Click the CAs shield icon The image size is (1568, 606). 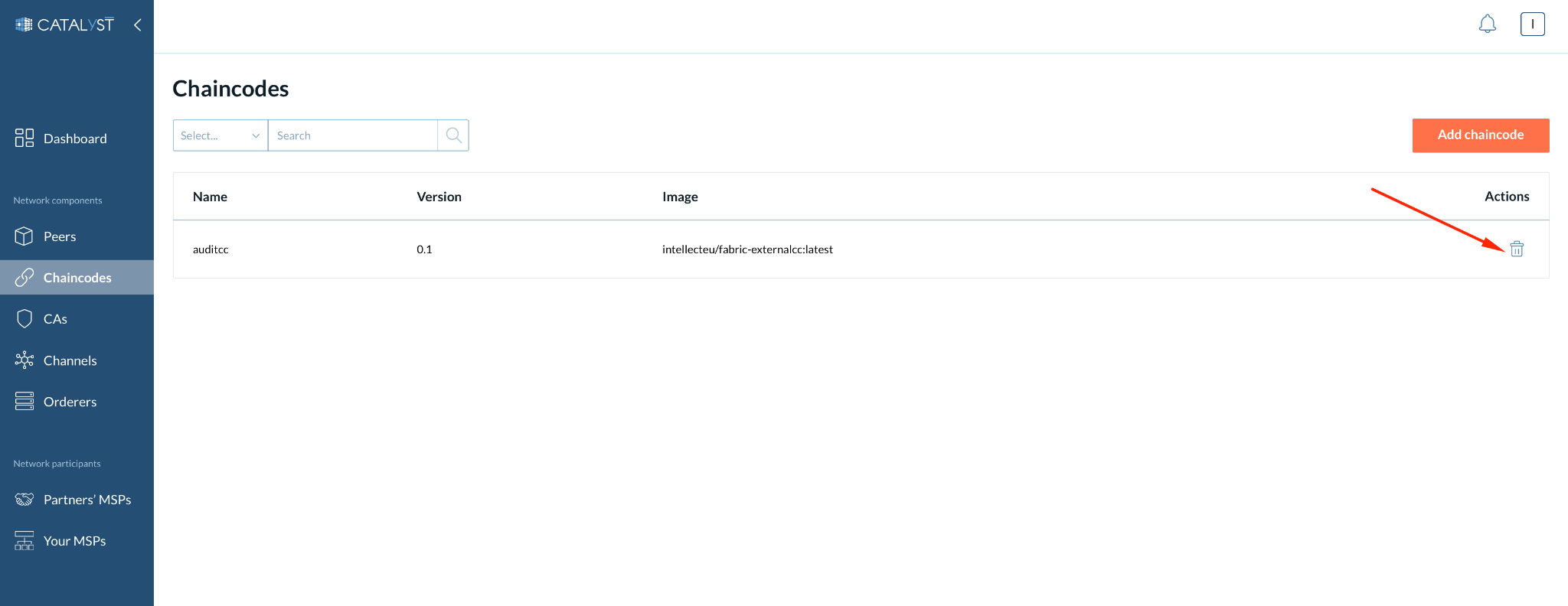(24, 319)
